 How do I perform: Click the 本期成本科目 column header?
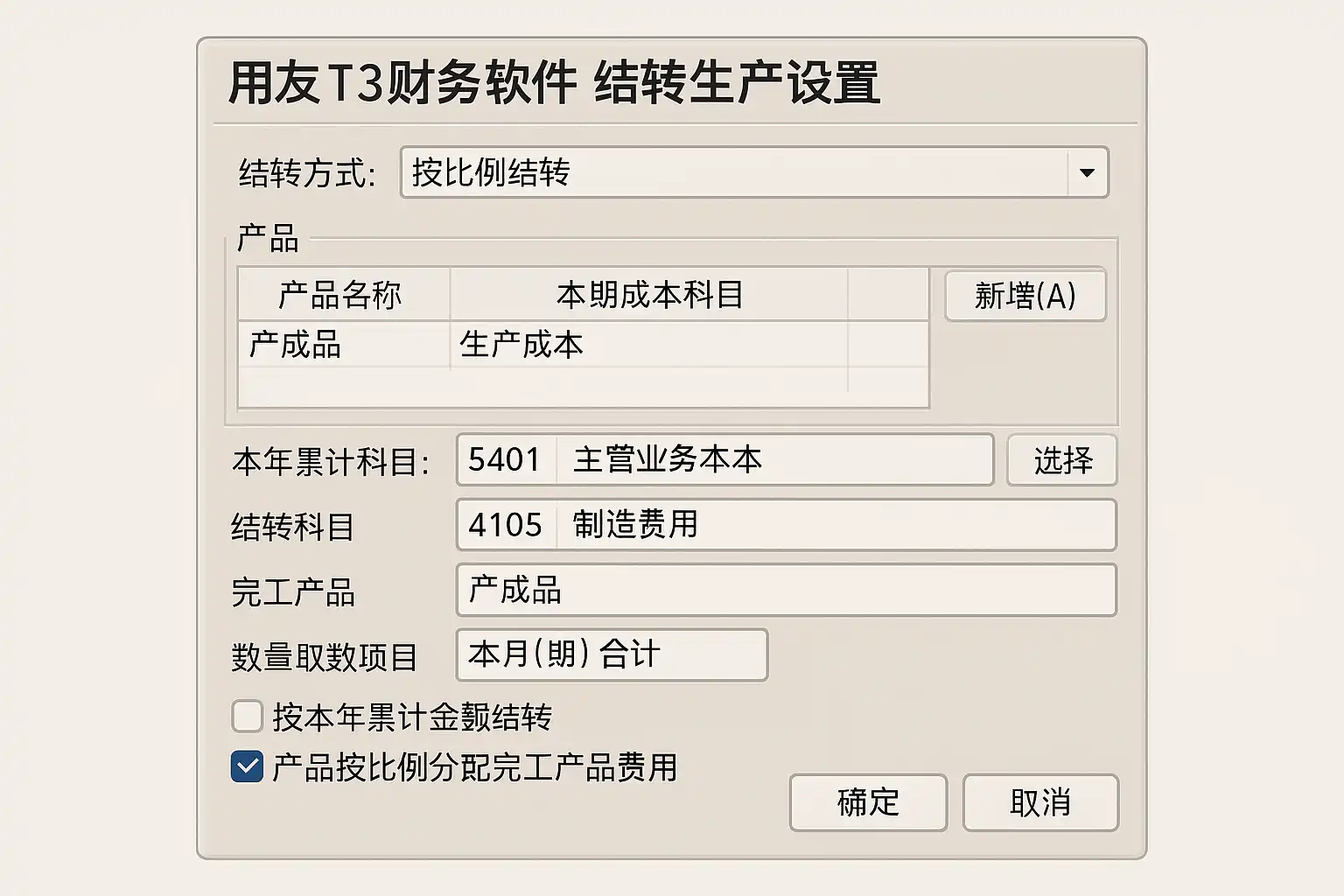(648, 295)
